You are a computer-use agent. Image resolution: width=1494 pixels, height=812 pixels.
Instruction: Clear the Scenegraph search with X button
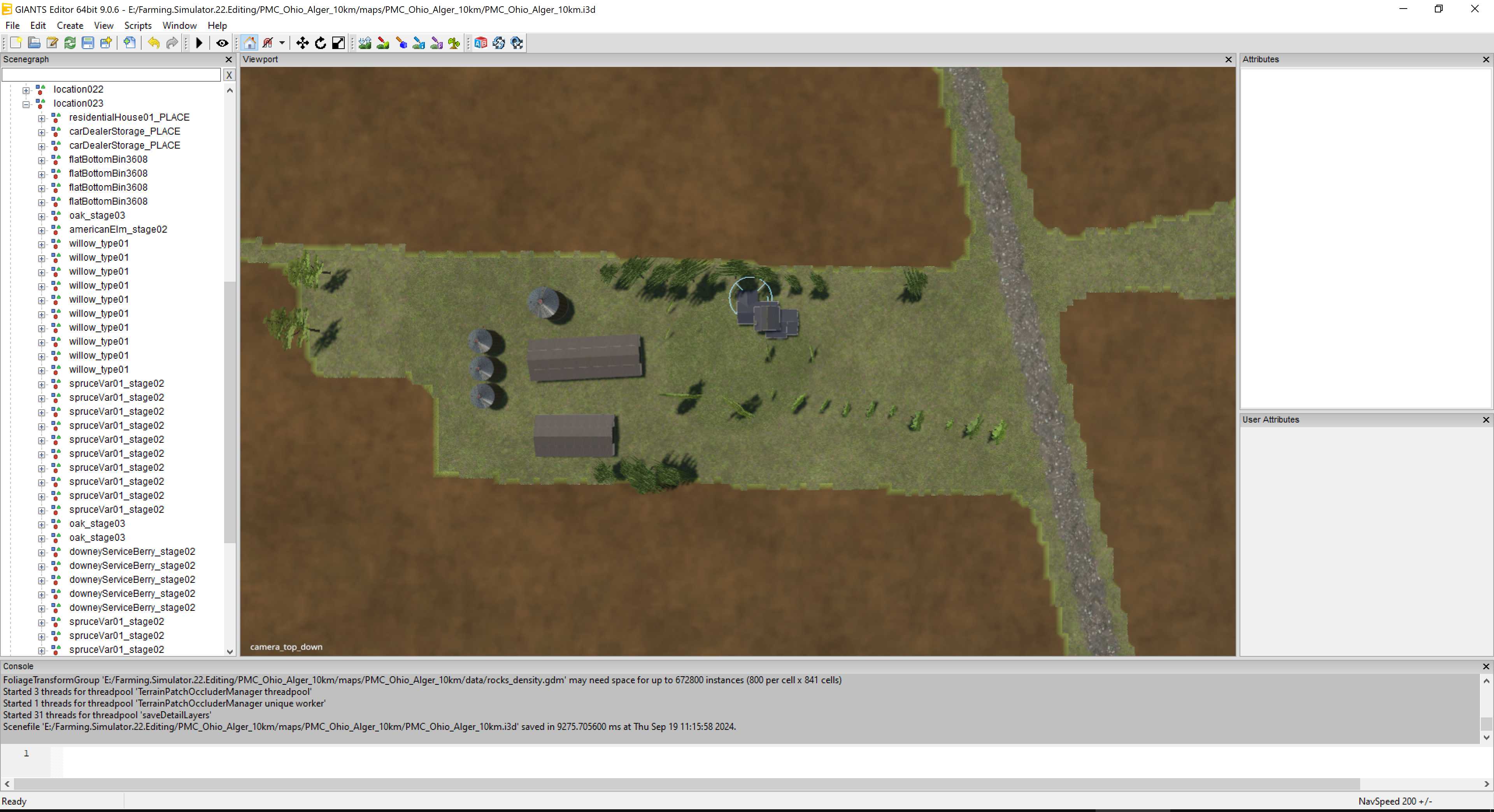[x=229, y=75]
